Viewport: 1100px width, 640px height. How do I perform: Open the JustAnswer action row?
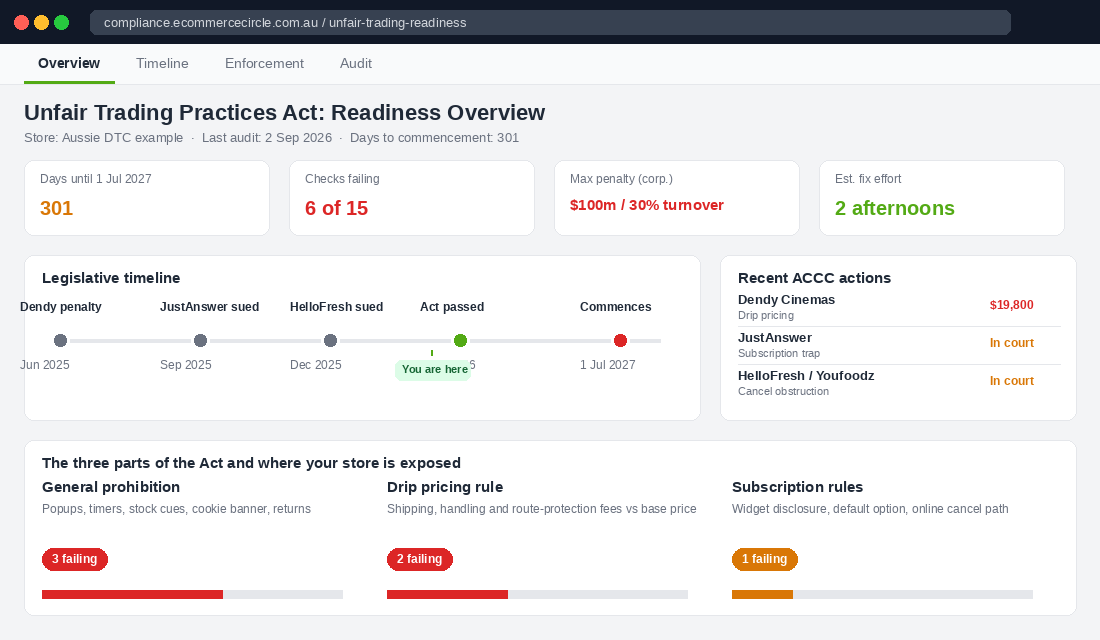899,345
